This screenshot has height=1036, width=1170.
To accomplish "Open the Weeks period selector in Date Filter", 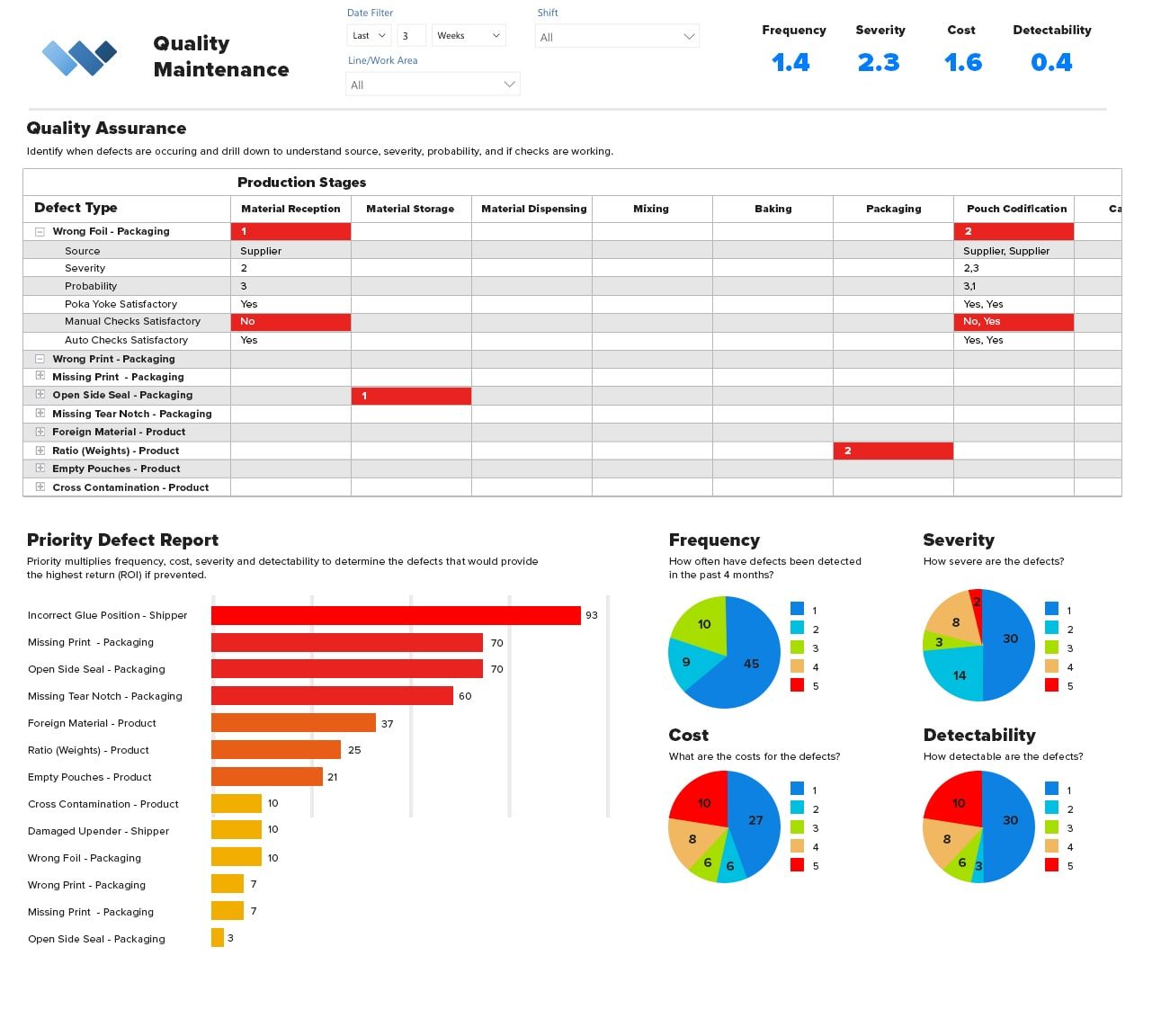I will click(x=469, y=35).
